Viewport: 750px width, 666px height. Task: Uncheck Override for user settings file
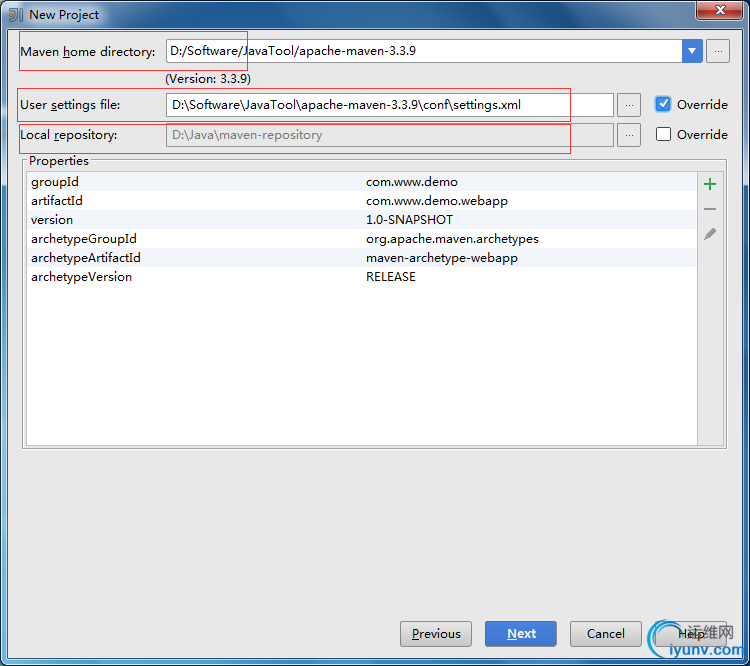coord(662,104)
